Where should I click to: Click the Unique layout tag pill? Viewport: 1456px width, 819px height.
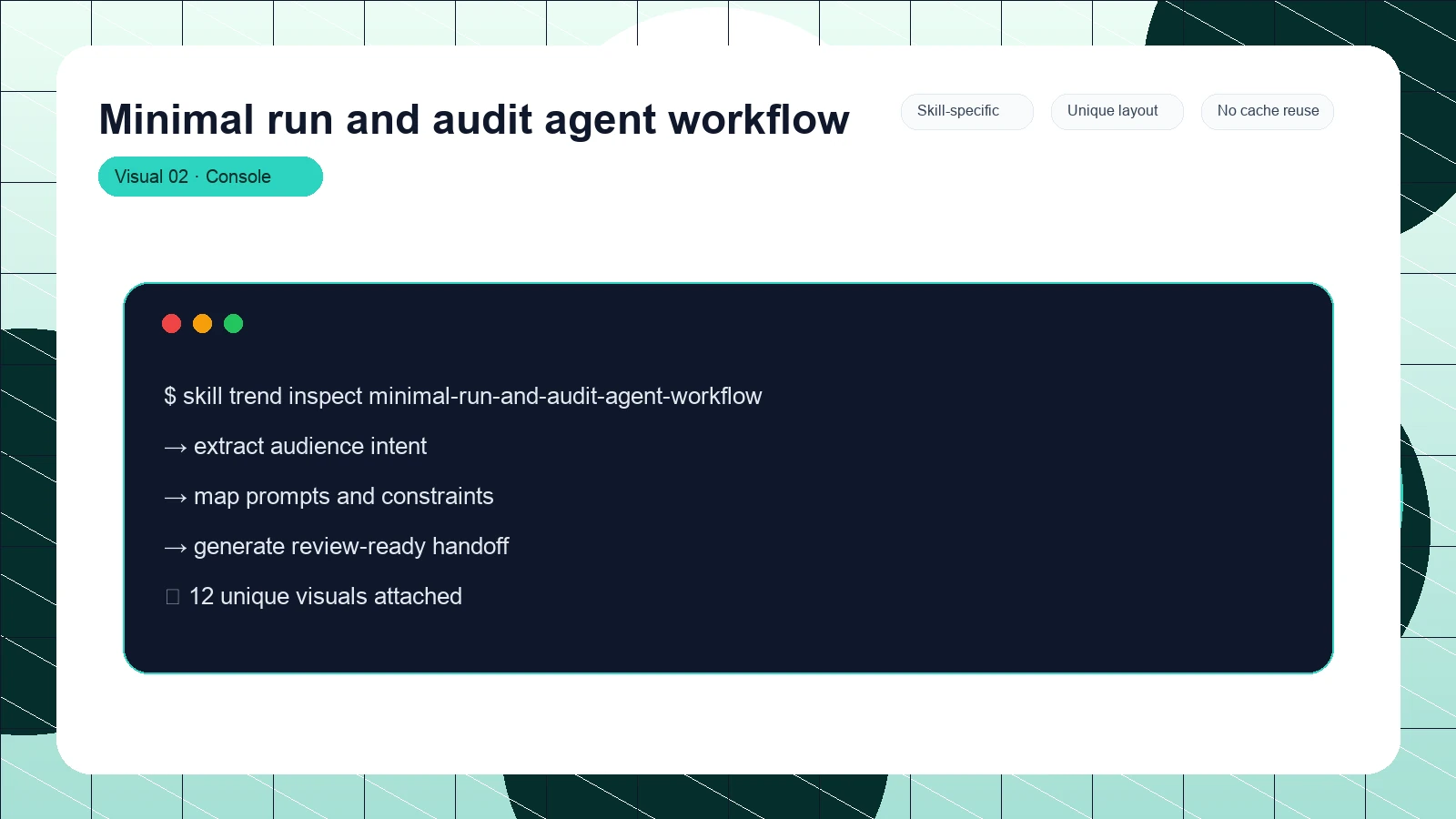click(x=1117, y=111)
